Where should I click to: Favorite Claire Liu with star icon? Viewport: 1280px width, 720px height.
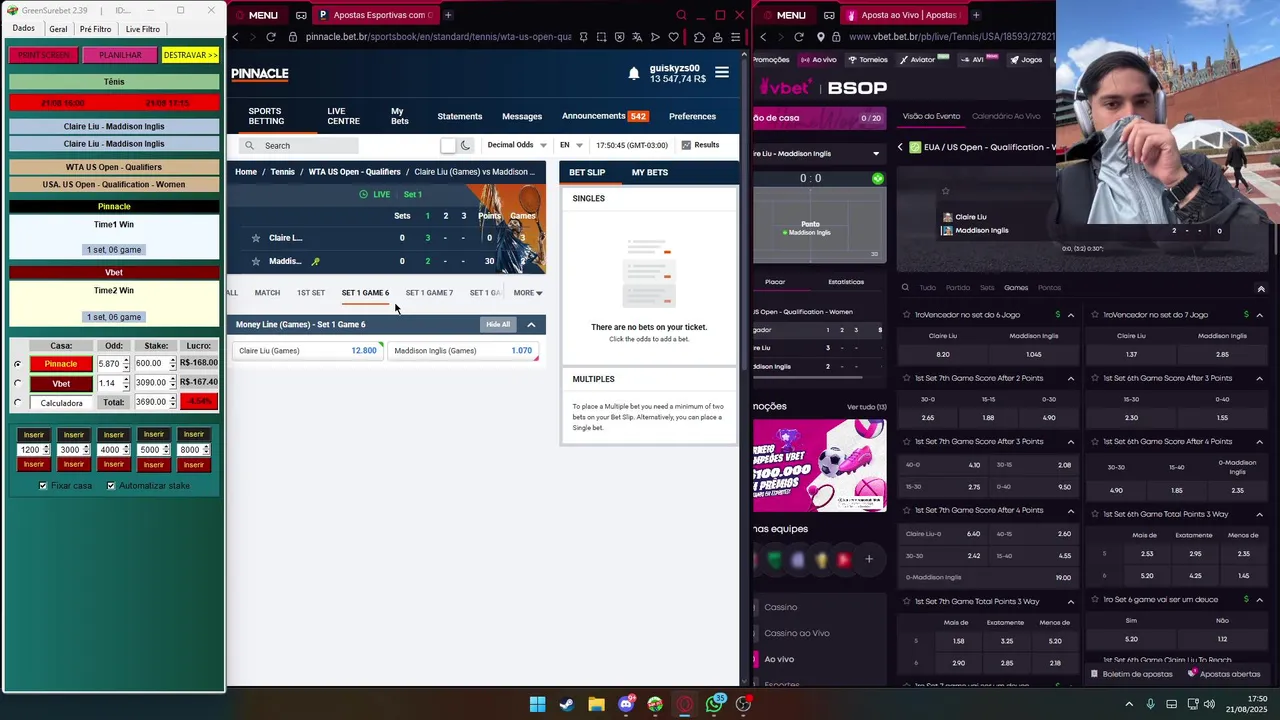click(256, 238)
